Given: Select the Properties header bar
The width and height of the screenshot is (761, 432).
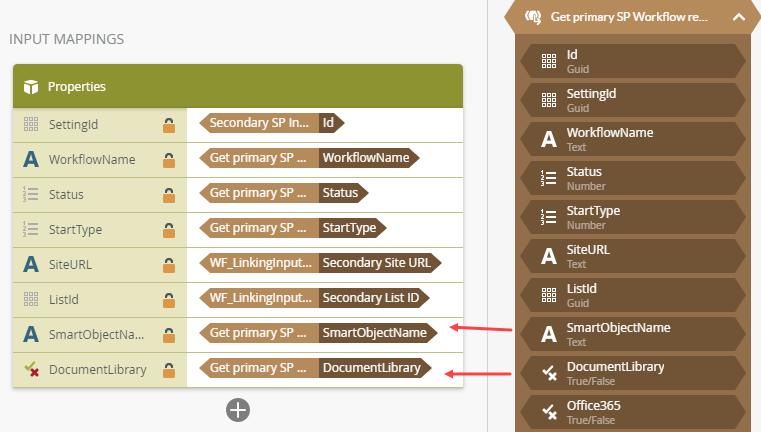Looking at the screenshot, I should point(237,87).
